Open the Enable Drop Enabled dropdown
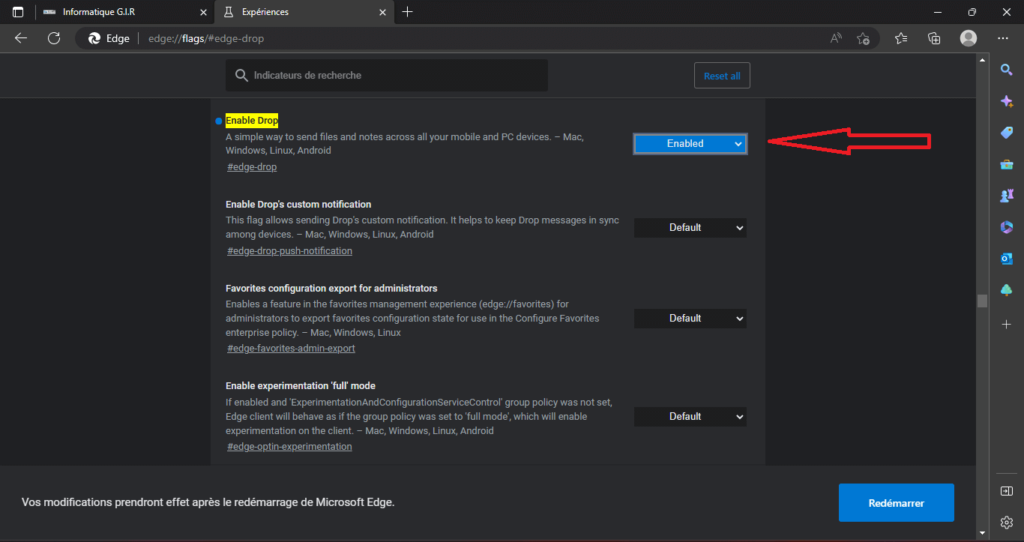This screenshot has height=542, width=1024. click(x=690, y=144)
